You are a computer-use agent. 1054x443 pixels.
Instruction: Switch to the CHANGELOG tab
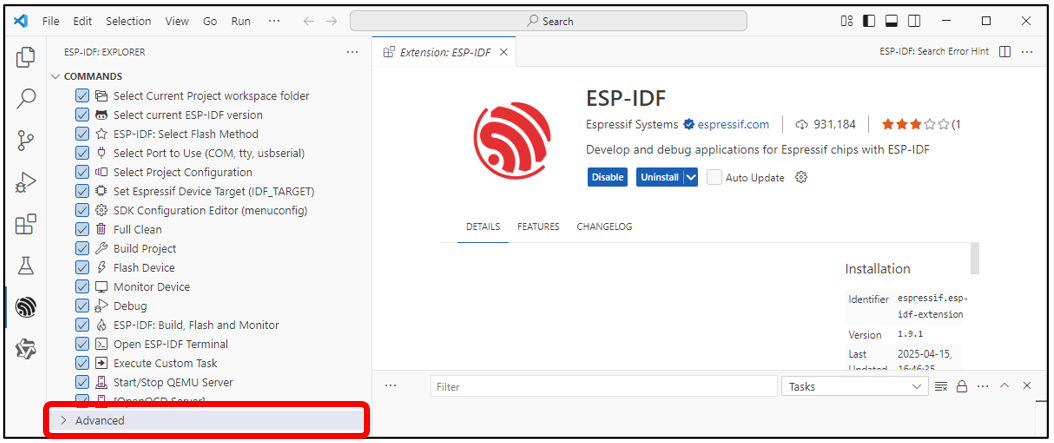[604, 227]
